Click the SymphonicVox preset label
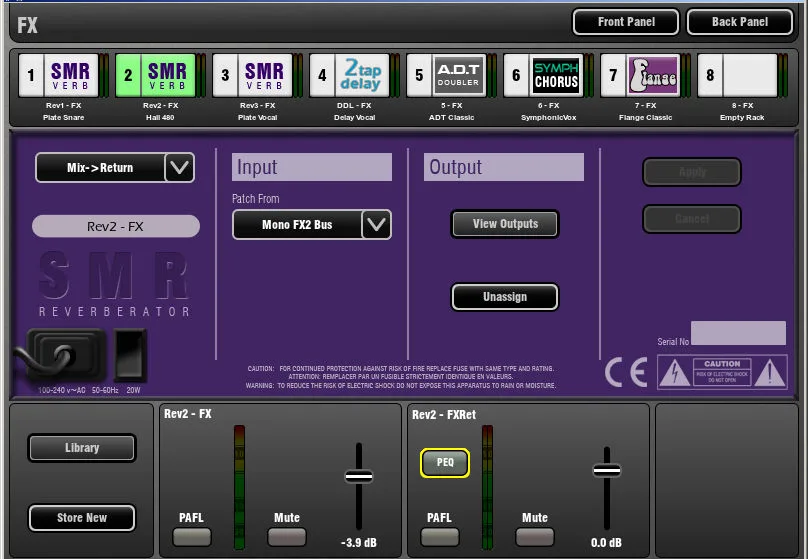 point(548,117)
